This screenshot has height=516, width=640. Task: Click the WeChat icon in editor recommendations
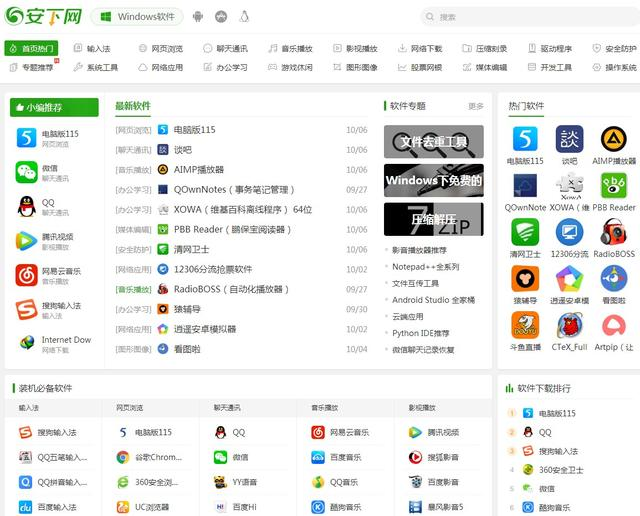tap(26, 172)
